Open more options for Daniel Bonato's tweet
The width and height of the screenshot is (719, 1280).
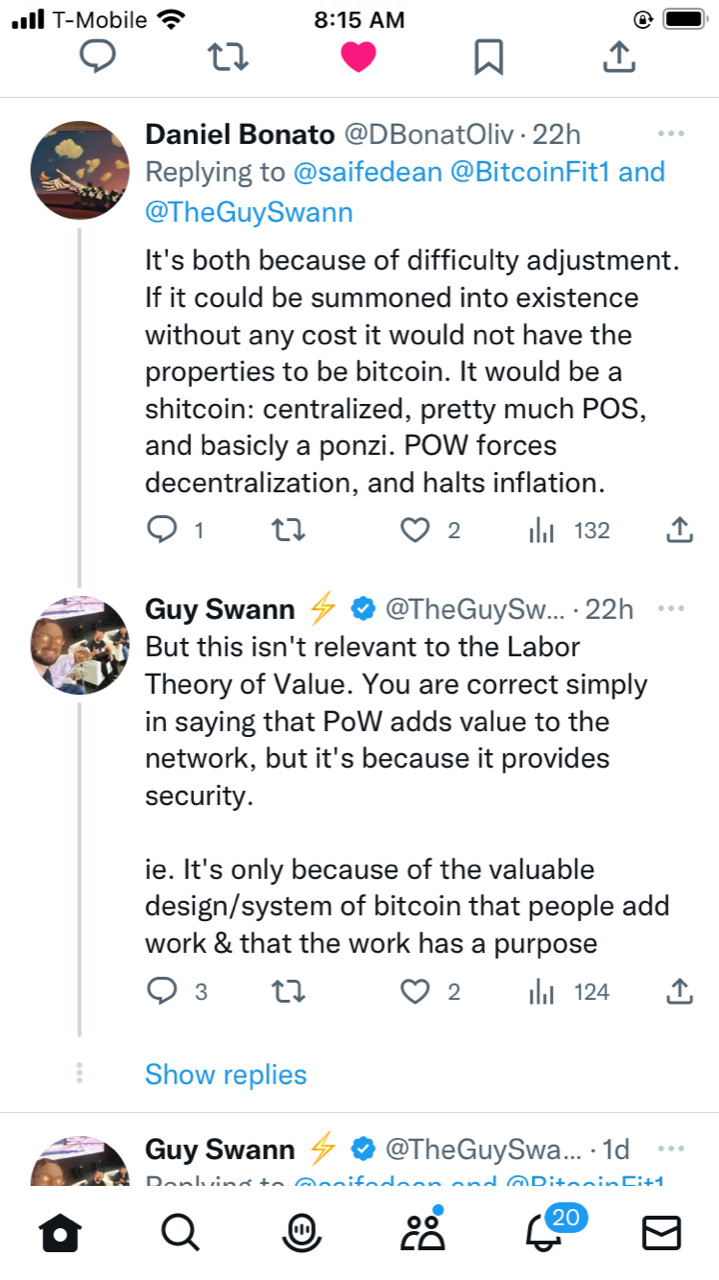670,134
